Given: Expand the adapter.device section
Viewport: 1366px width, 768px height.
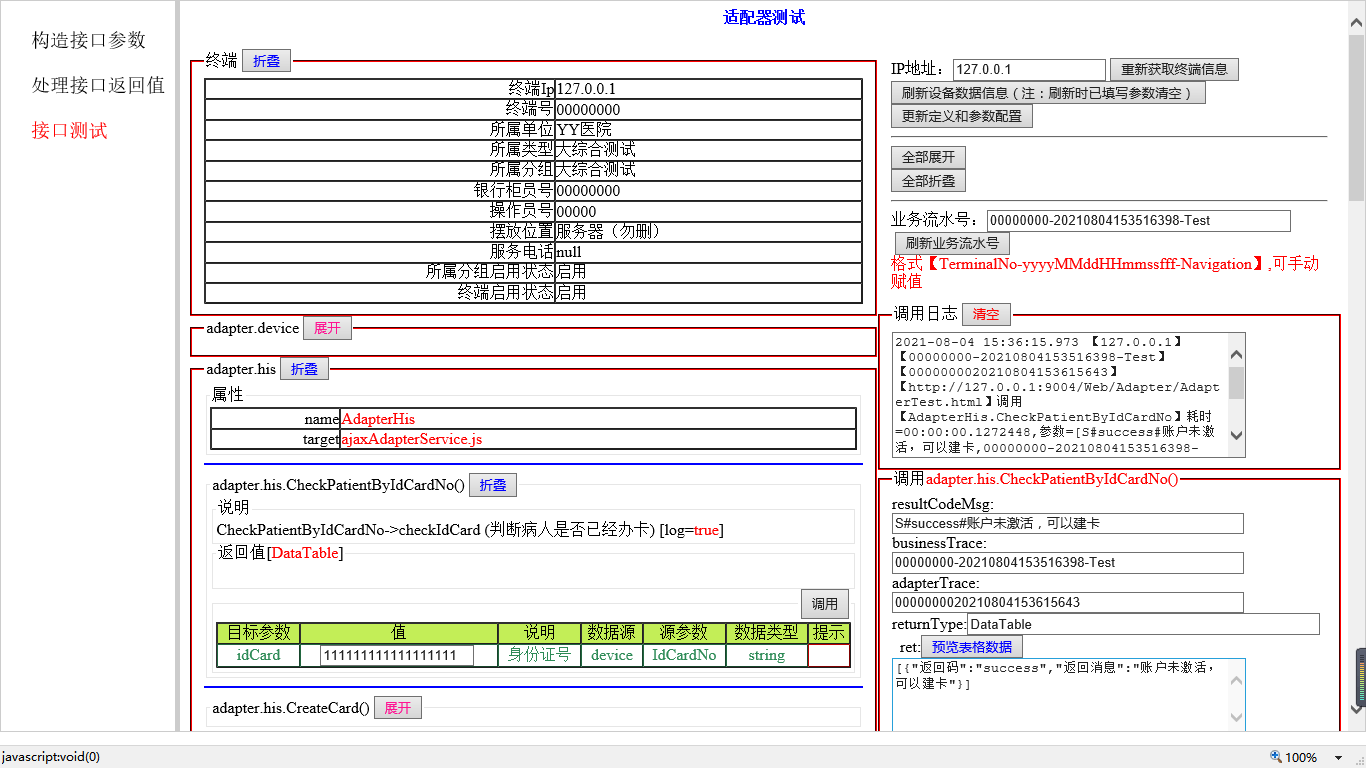Looking at the screenshot, I should coord(327,328).
